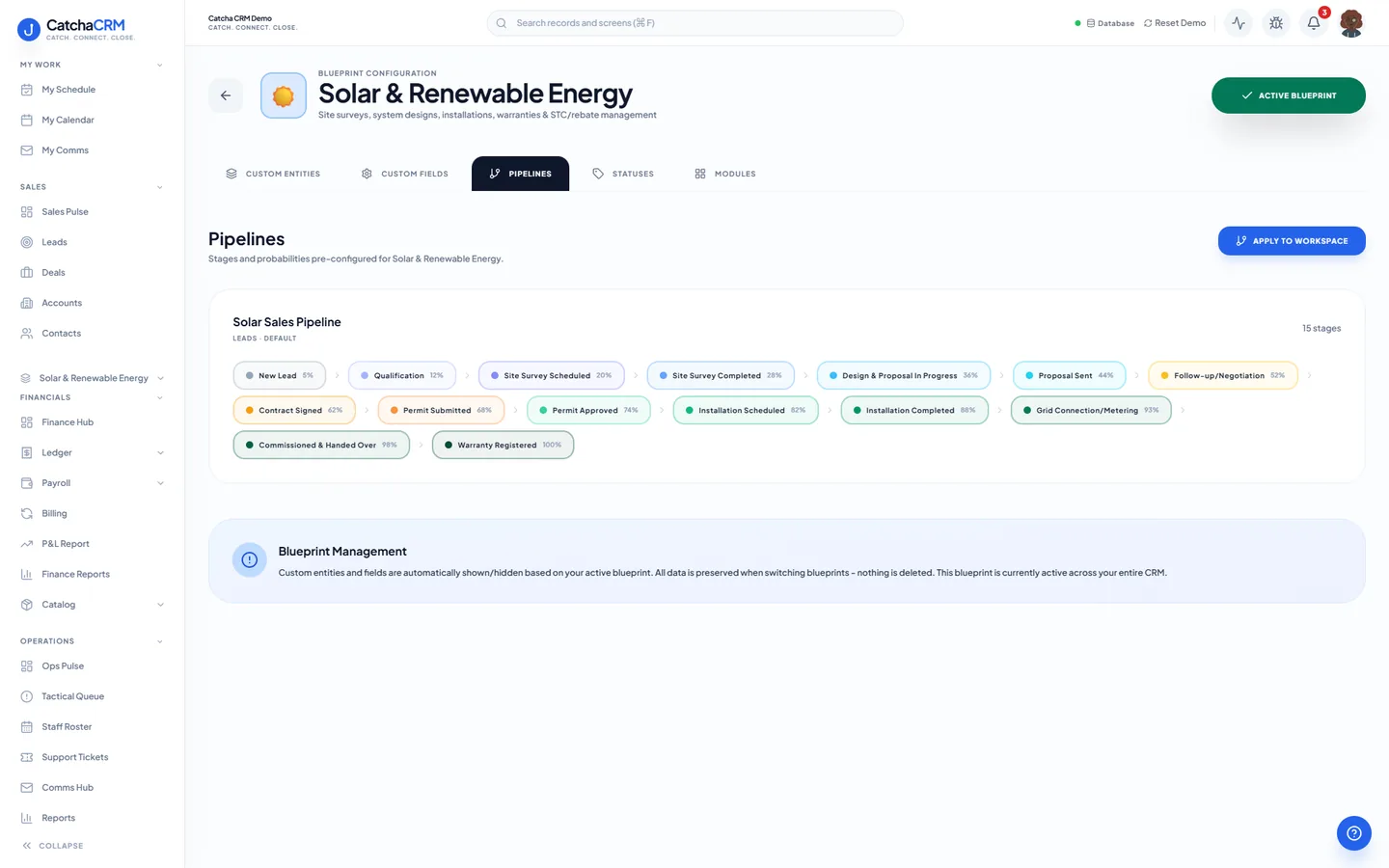
Task: Expand the Payroll submenu
Action: click(160, 483)
